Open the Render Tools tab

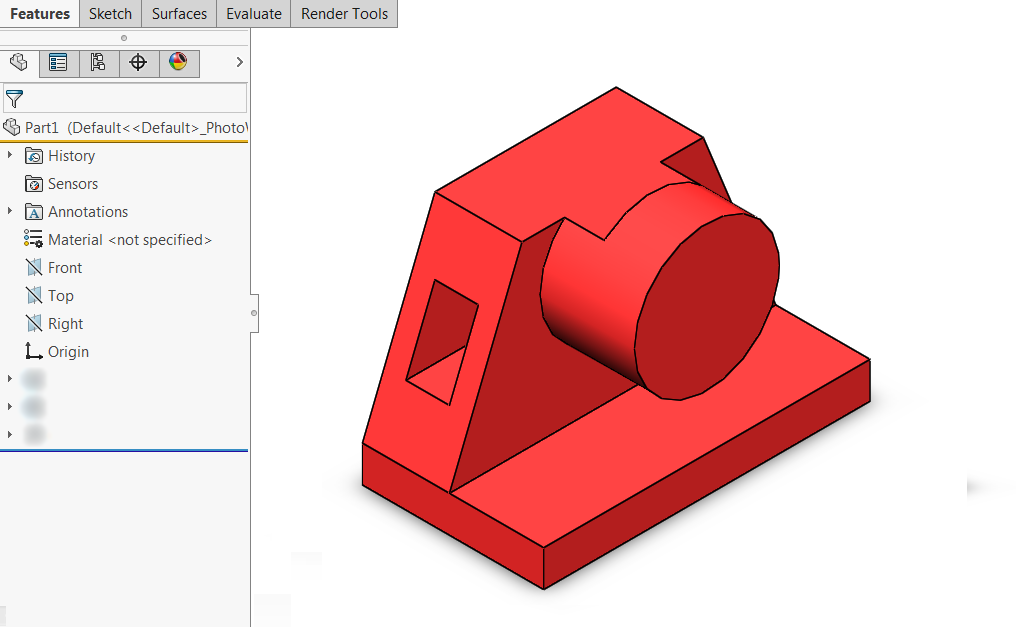(x=344, y=14)
